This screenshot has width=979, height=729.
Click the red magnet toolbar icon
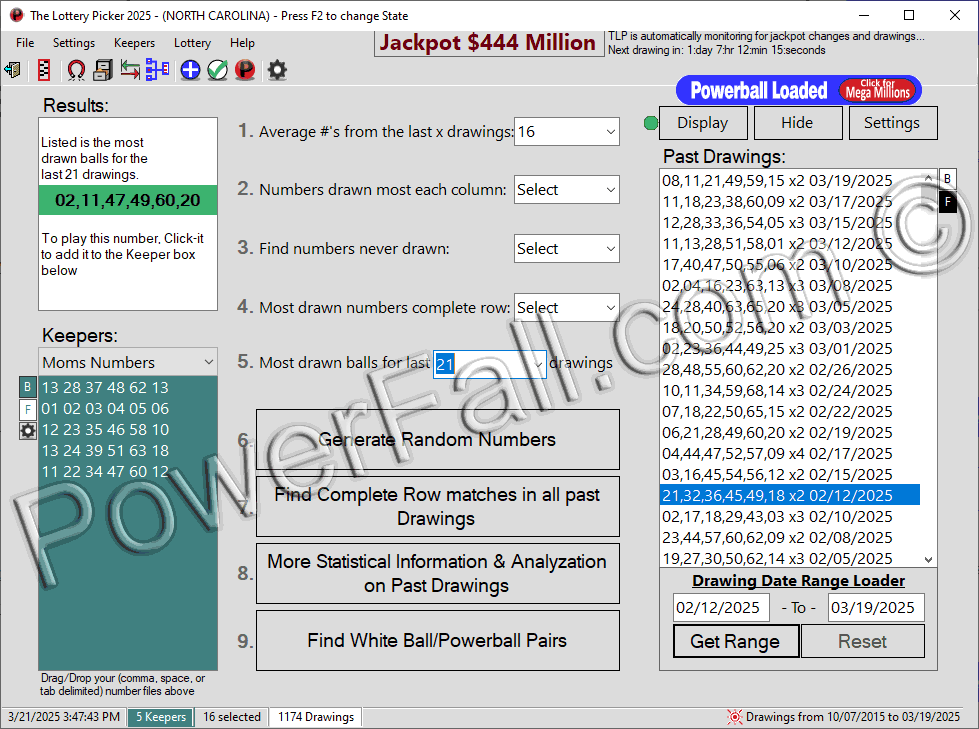(76, 70)
